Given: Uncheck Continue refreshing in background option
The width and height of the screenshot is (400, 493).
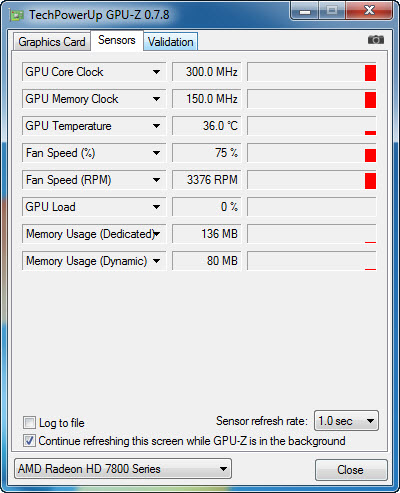Looking at the screenshot, I should tap(29, 441).
